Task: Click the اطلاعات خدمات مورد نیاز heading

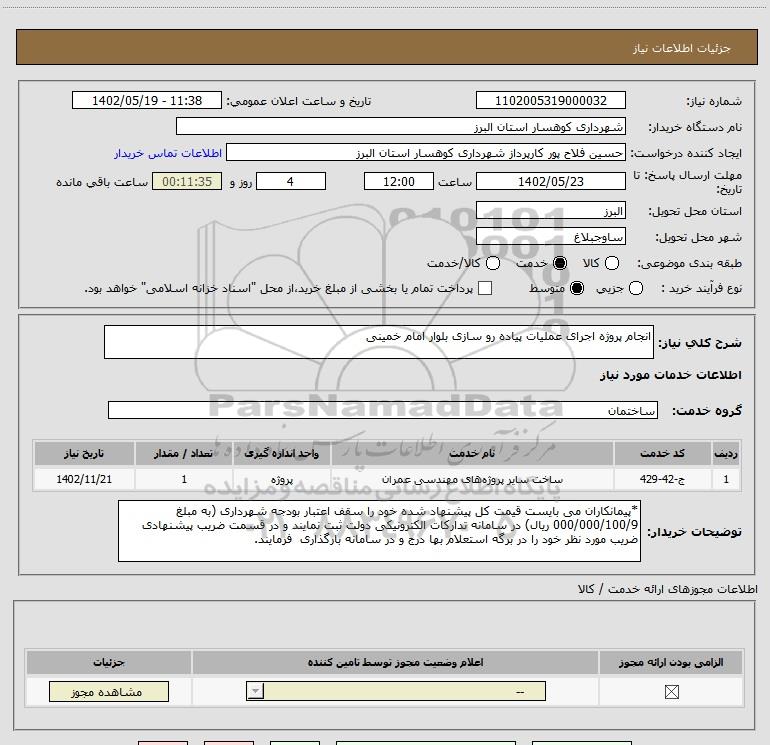Action: (670, 375)
